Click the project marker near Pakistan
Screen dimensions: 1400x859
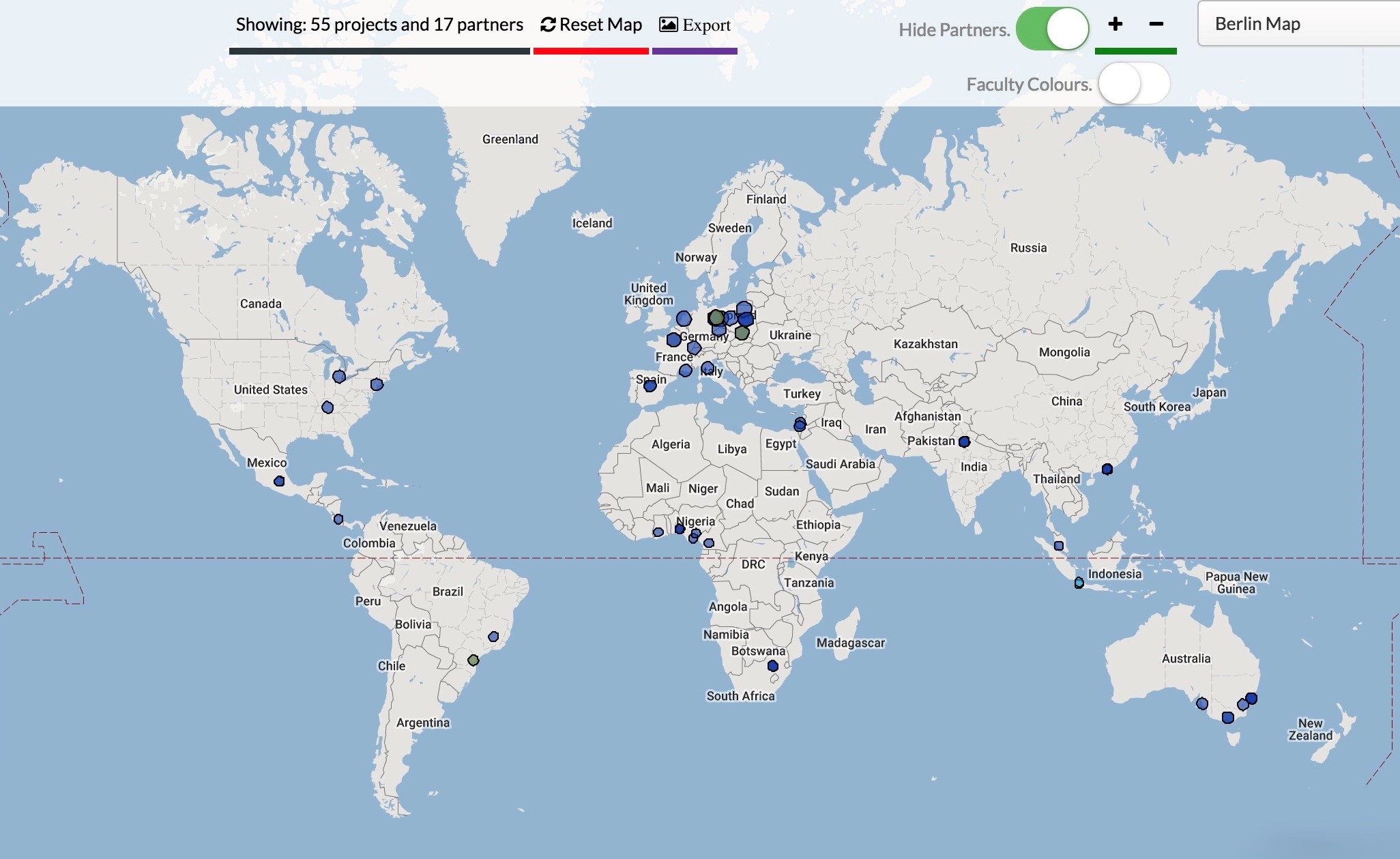tap(964, 442)
